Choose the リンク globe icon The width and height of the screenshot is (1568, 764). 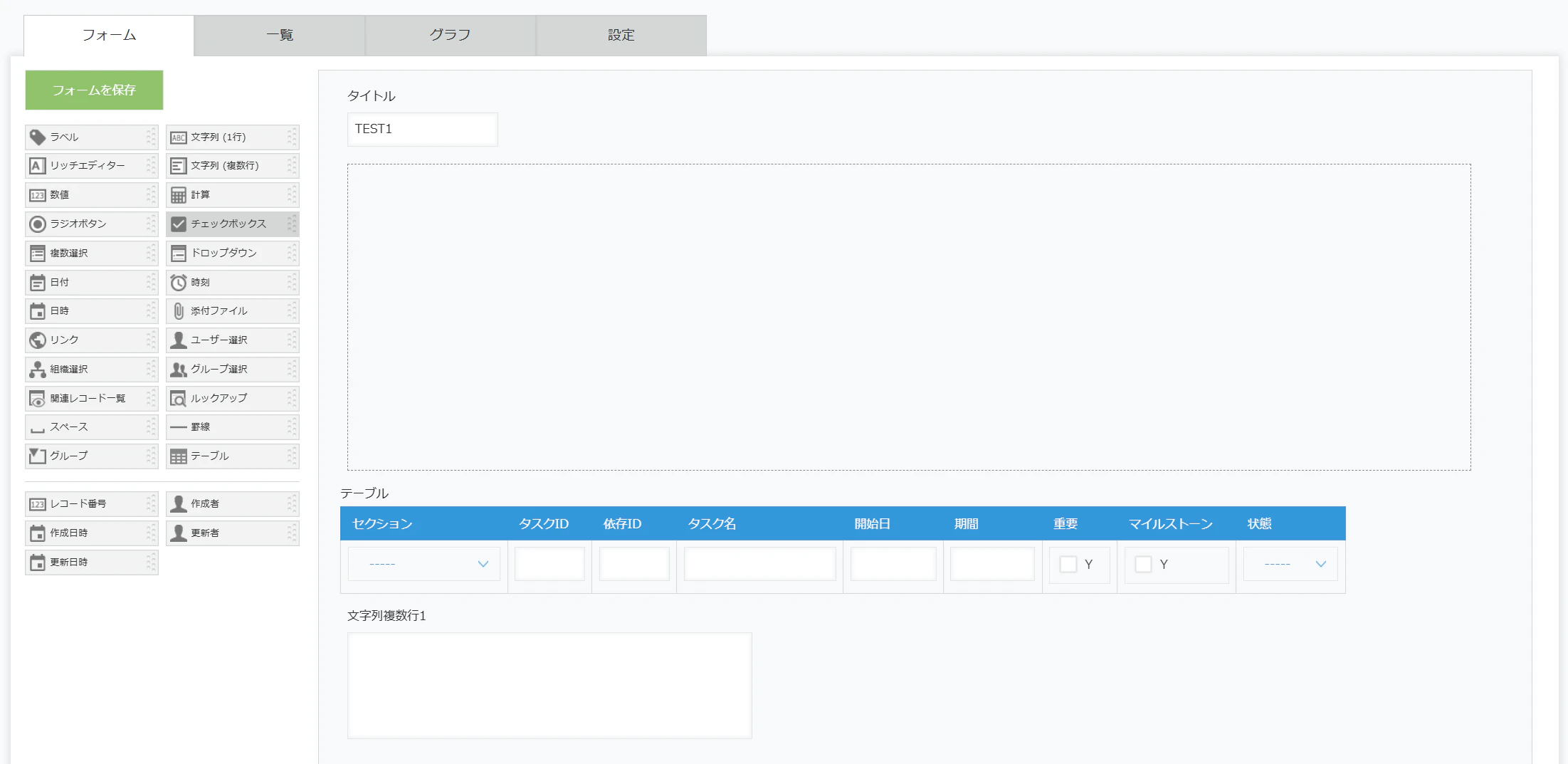(38, 340)
